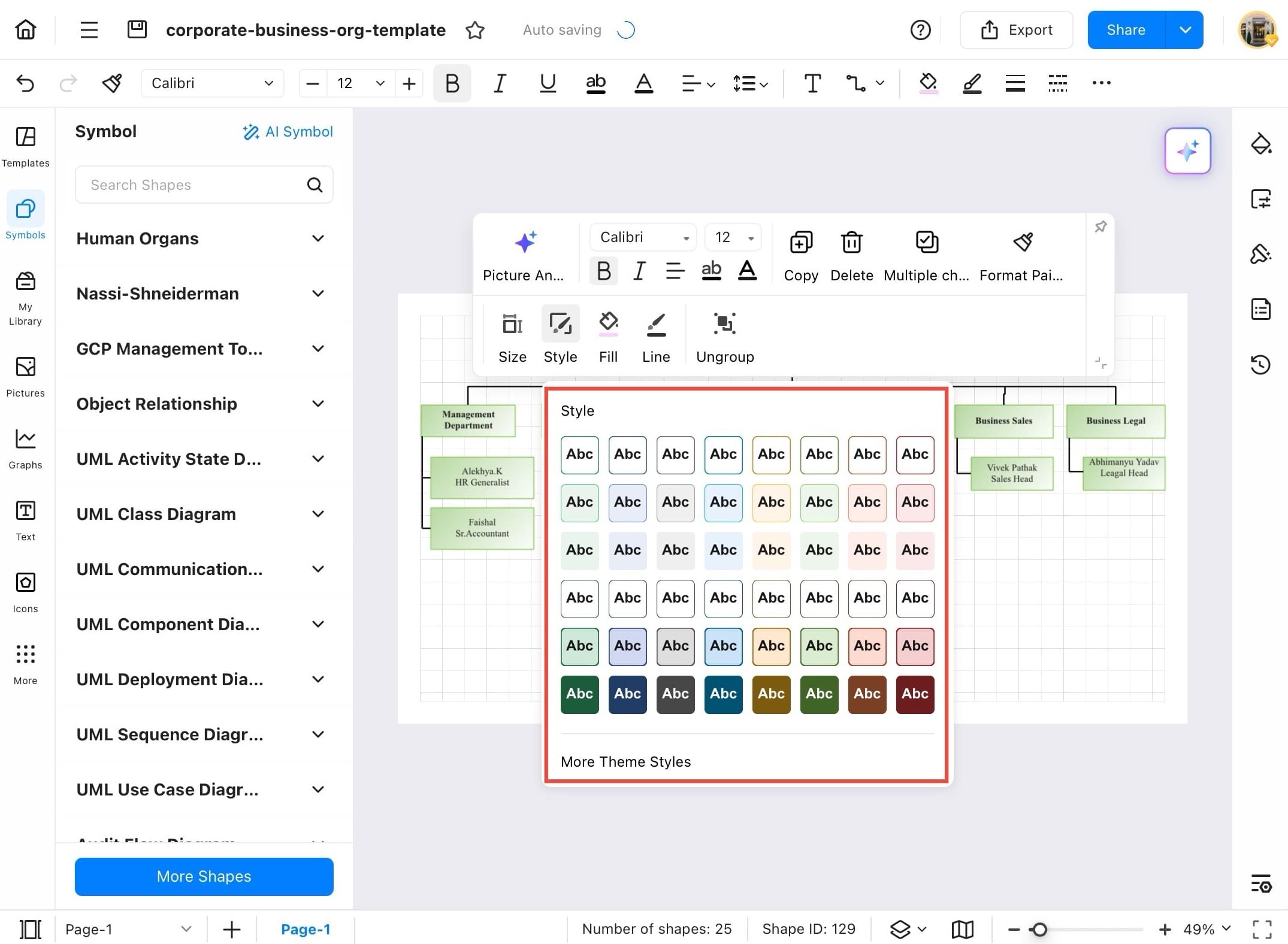Viewport: 1288px width, 944px height.
Task: Toggle bold formatting in the top toolbar
Action: point(452,83)
